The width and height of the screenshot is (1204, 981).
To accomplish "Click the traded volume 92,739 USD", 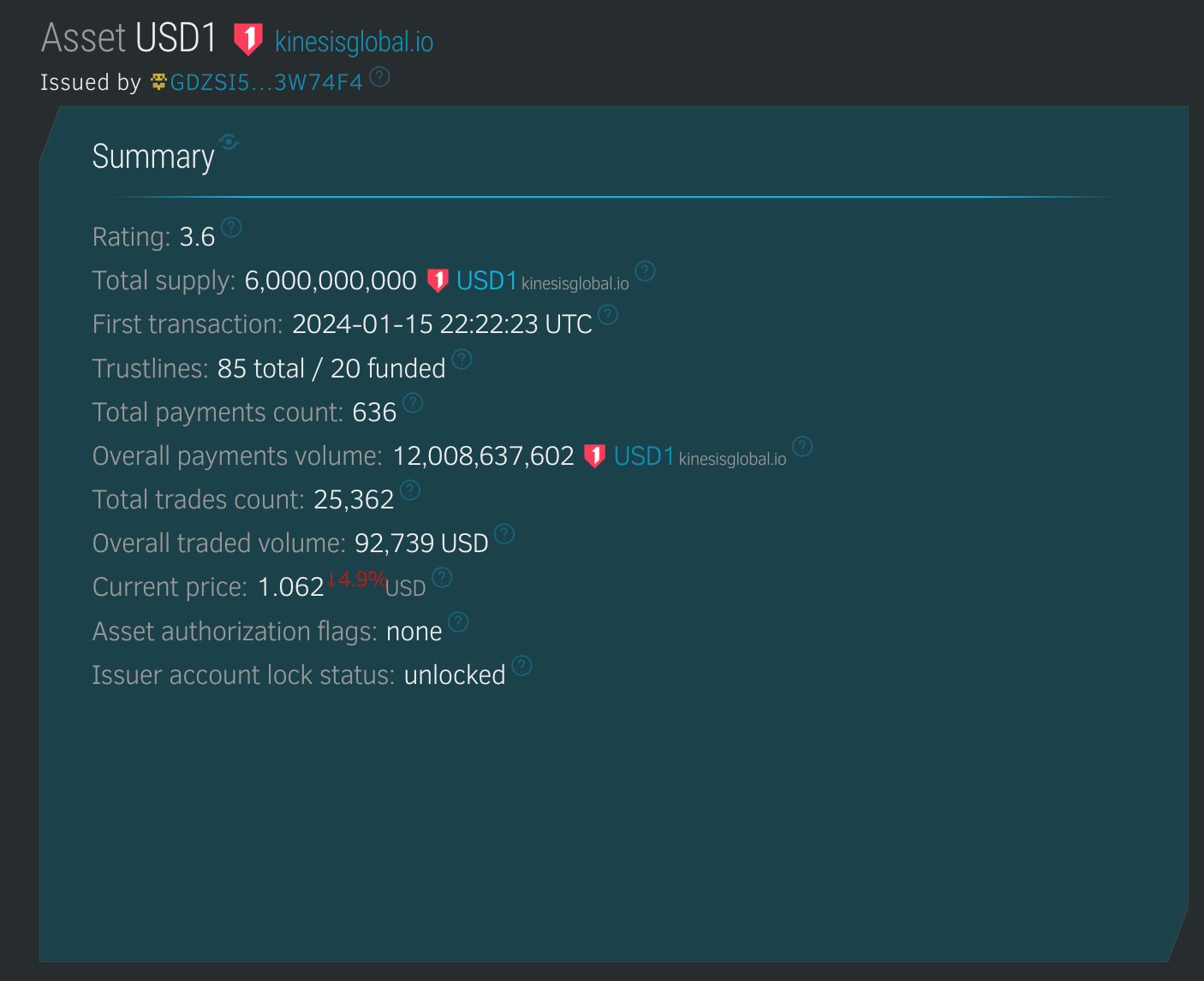I will click(x=421, y=544).
